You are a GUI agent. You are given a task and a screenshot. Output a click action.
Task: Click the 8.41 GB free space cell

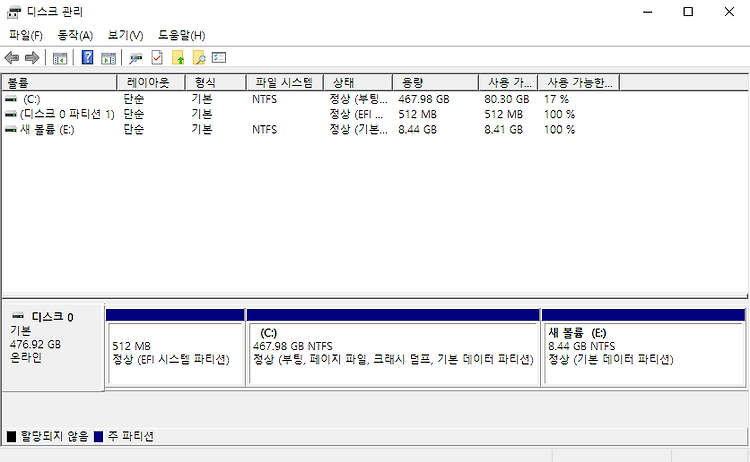click(x=503, y=130)
